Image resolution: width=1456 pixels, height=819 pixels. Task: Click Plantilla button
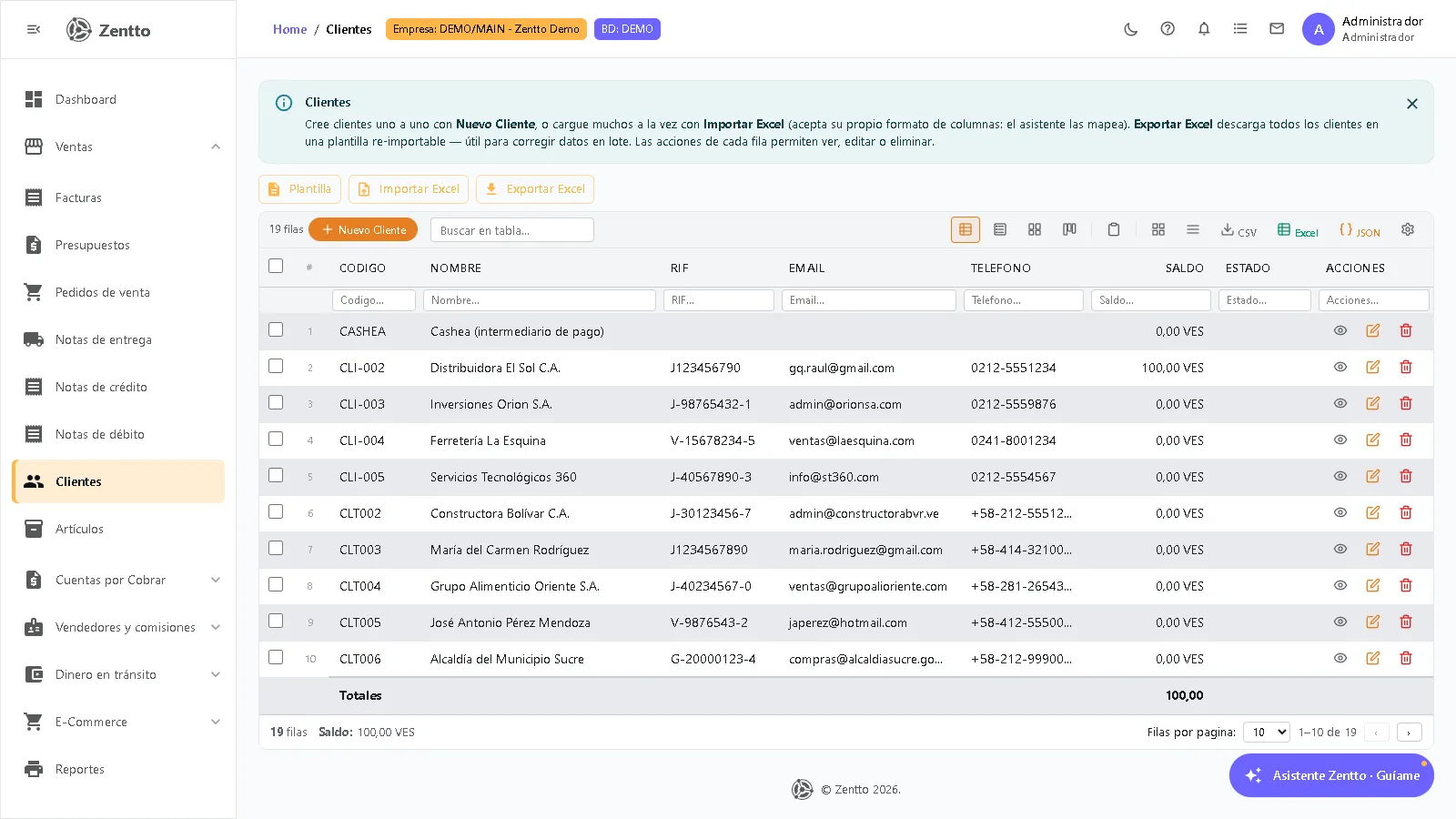pos(300,189)
